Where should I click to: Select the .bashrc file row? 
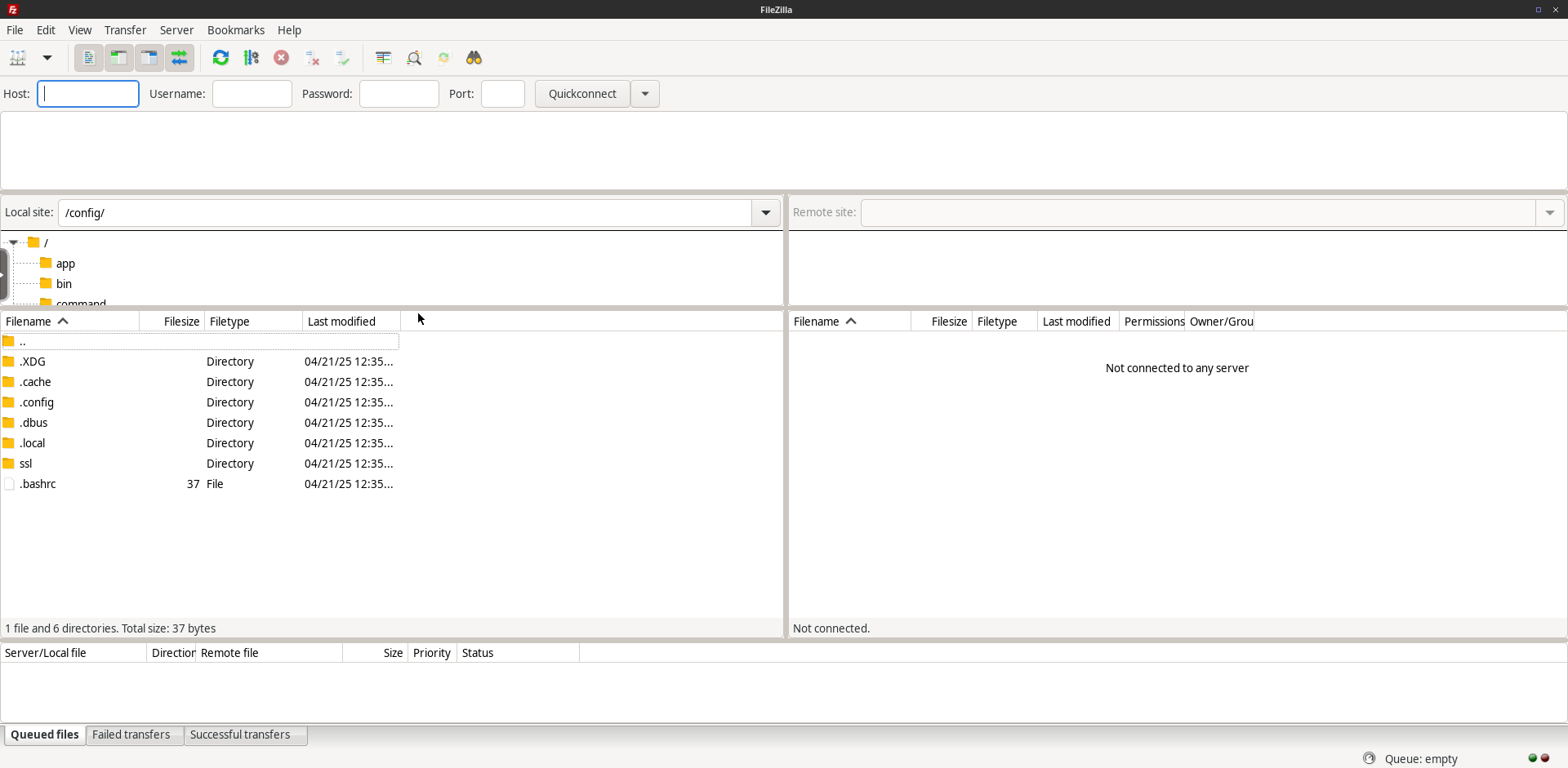[200, 484]
